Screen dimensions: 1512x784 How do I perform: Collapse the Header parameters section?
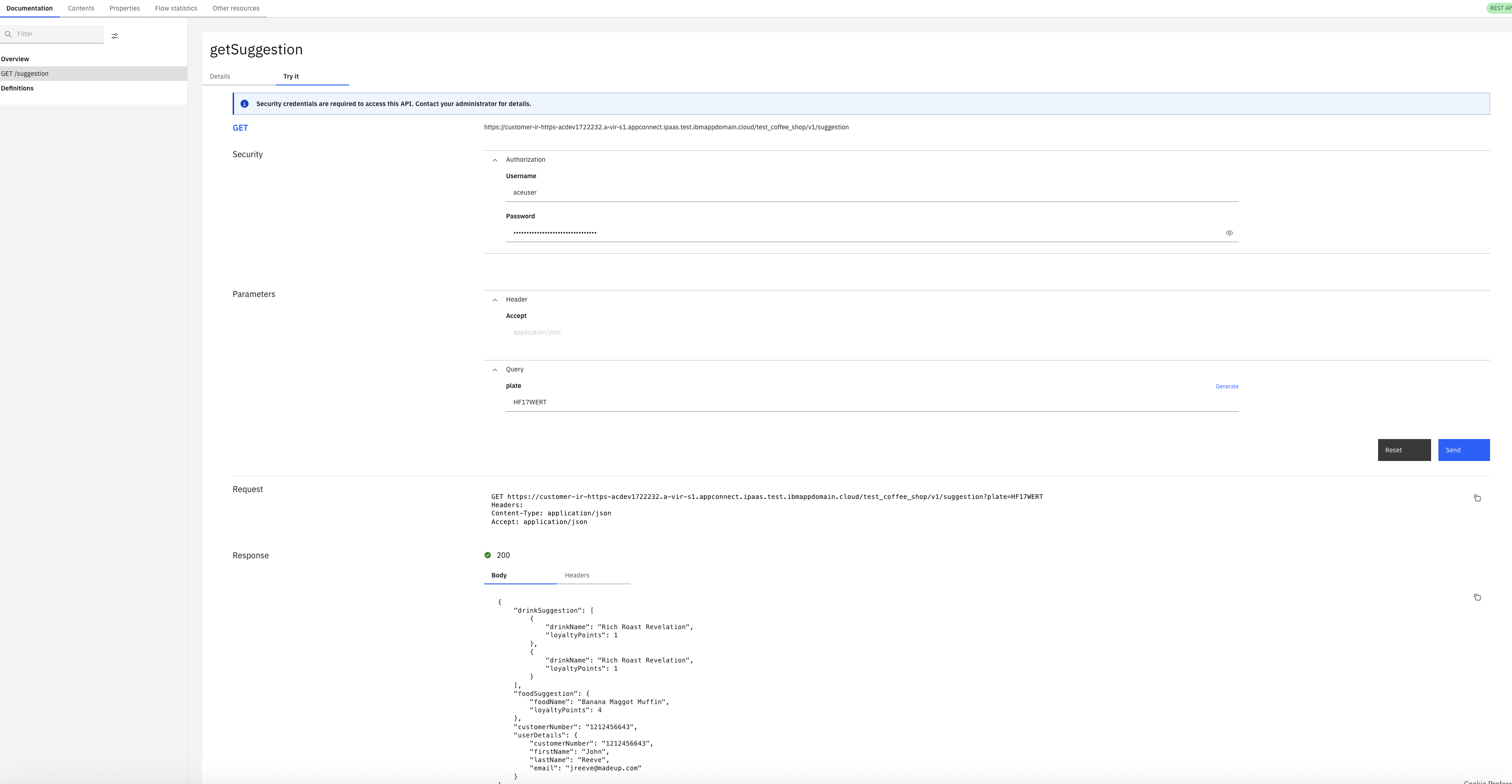coord(495,300)
